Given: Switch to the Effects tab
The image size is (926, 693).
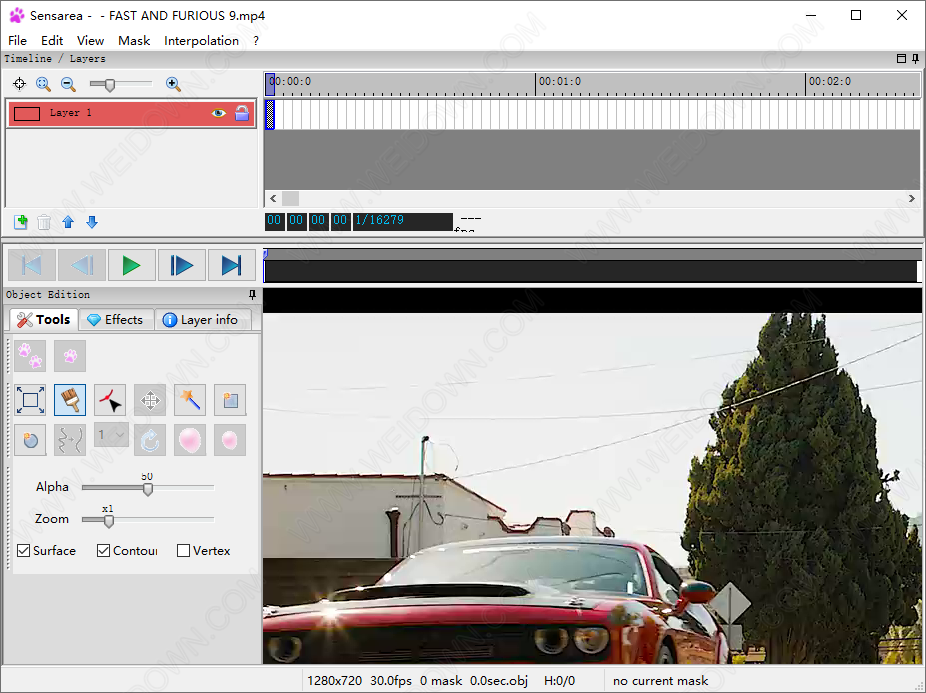Looking at the screenshot, I should tap(116, 320).
